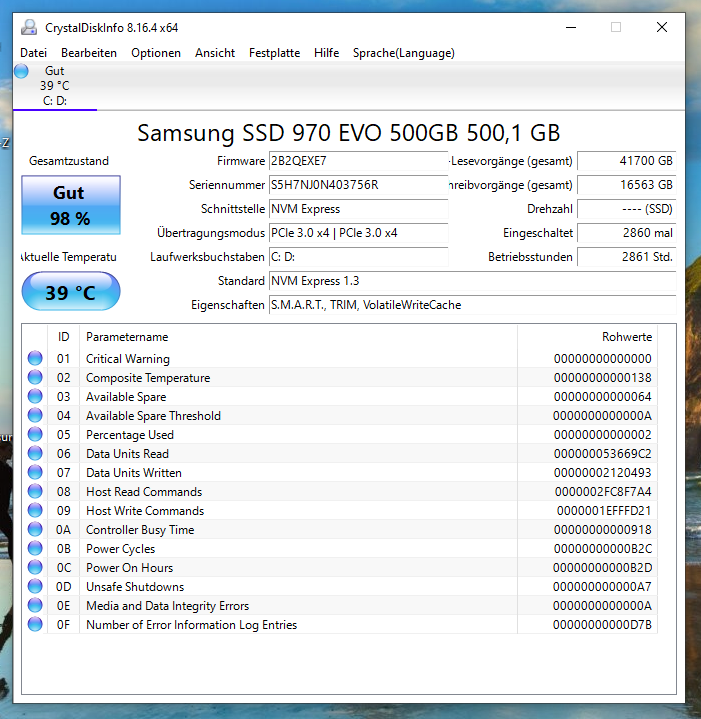The width and height of the screenshot is (701, 719).
Task: Open the Sprache(Language) menu
Action: 403,53
